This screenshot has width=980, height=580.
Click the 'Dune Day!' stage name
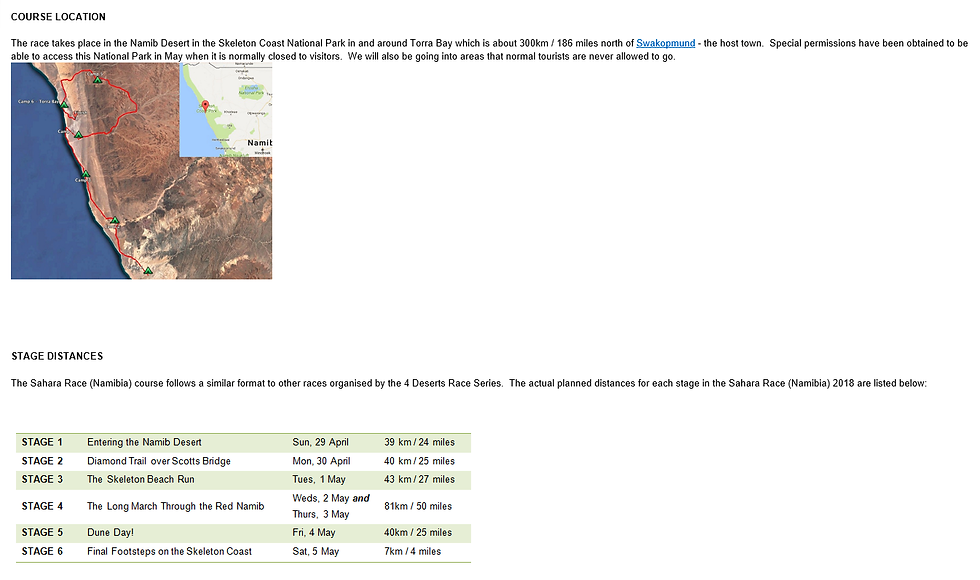point(110,532)
